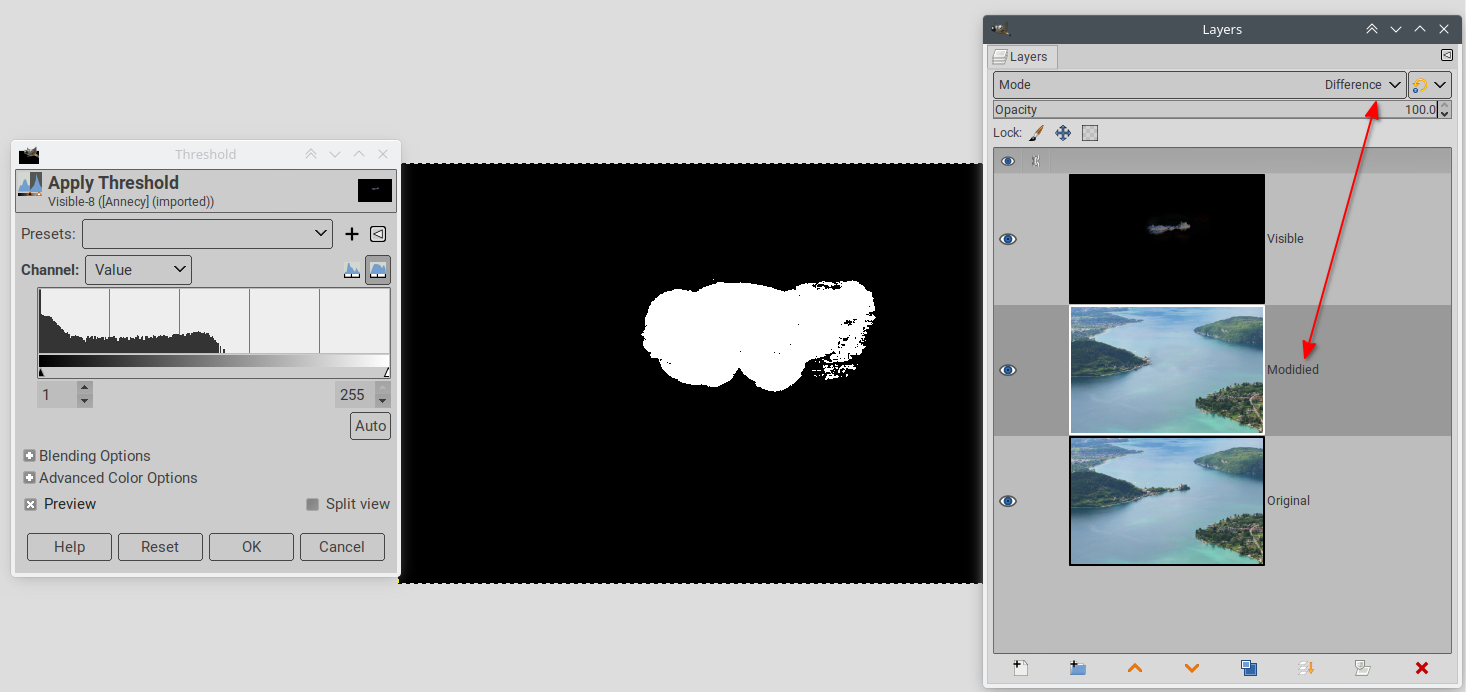The height and width of the screenshot is (692, 1466).
Task: Raise the selected layer one step
Action: click(1134, 668)
